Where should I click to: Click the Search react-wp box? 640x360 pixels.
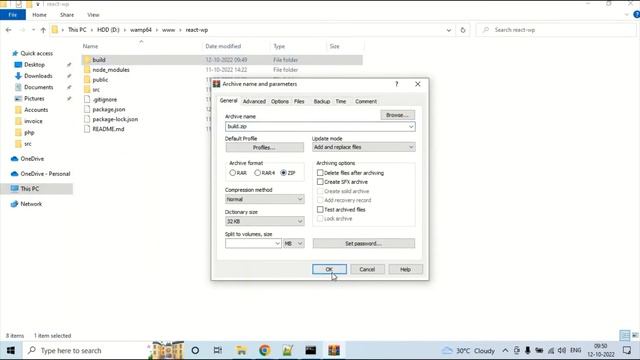pos(556,30)
